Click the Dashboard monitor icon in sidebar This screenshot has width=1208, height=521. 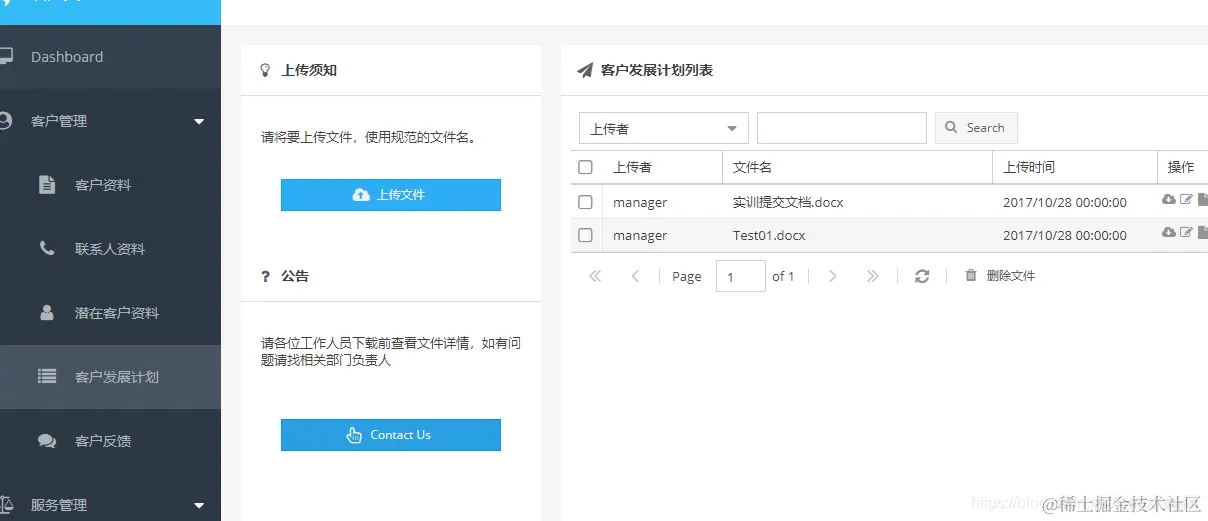[x=5, y=56]
